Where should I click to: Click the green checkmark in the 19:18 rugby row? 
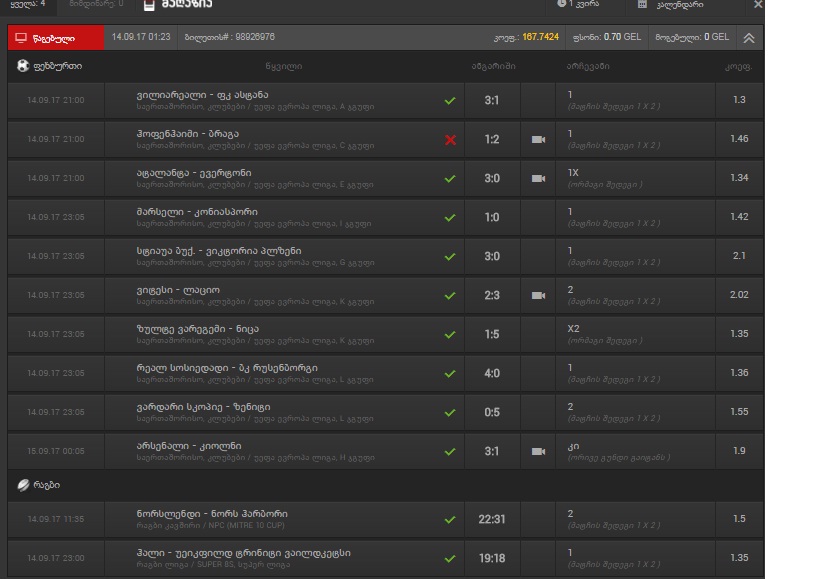pyautogui.click(x=450, y=559)
